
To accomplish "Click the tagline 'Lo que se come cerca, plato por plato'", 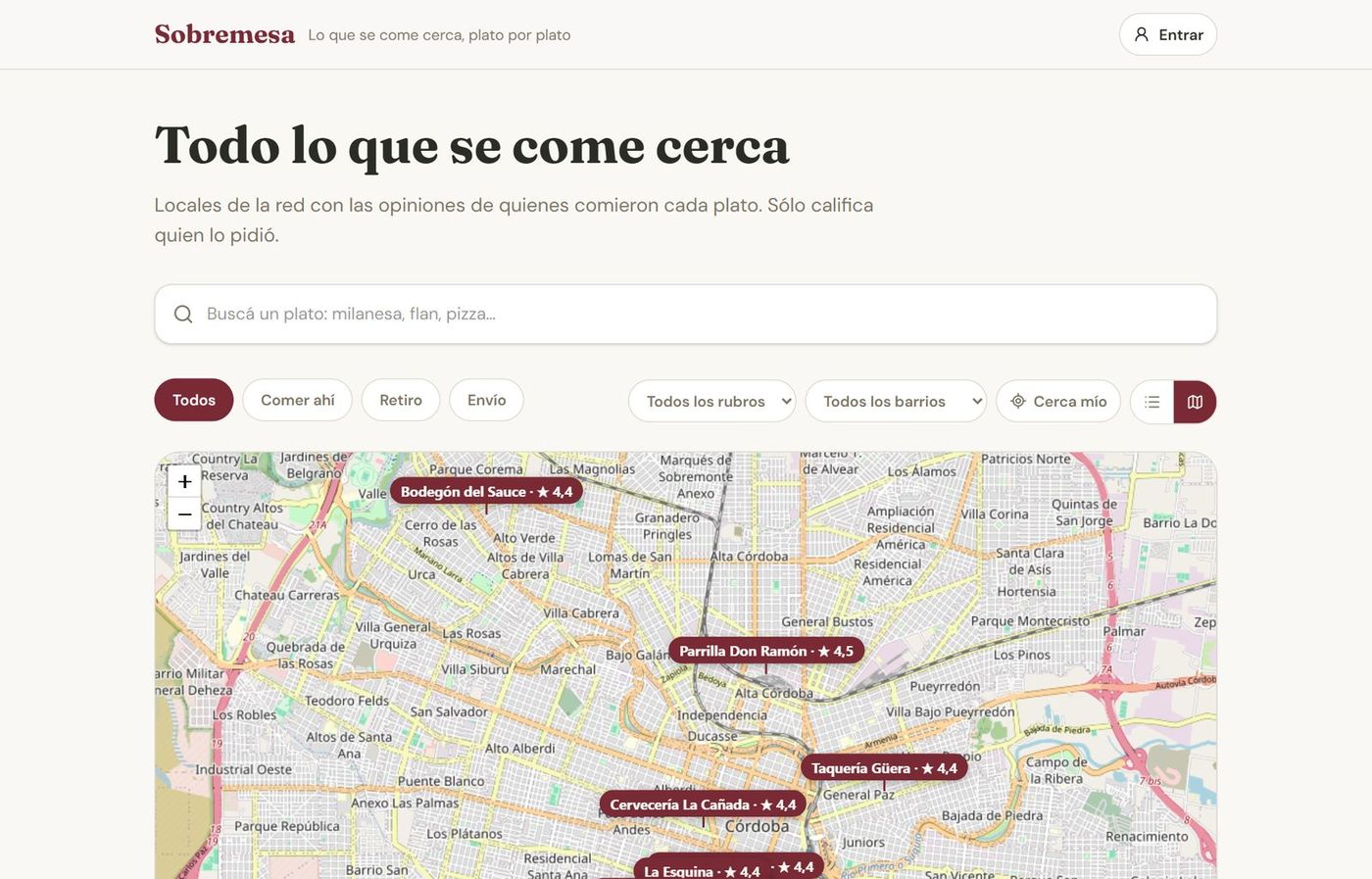I will coord(439,35).
